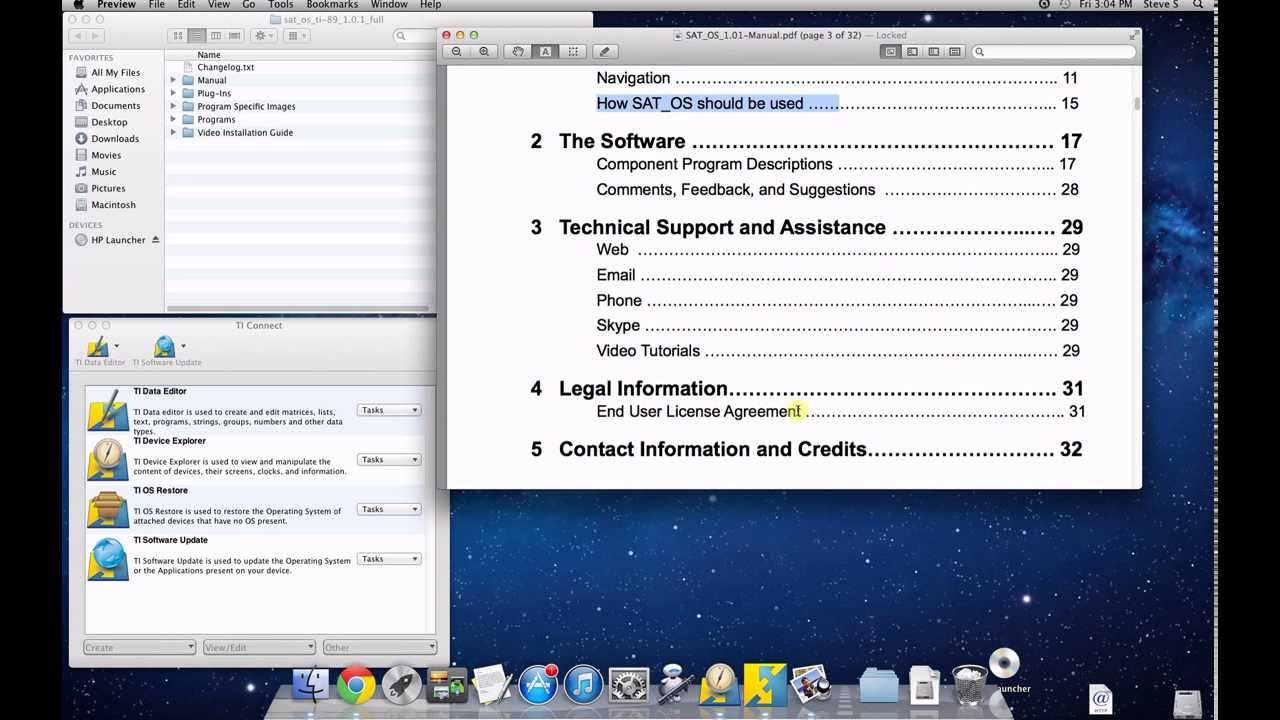The image size is (1280, 720).
Task: Click the End User License Agreement entry
Action: coord(699,411)
